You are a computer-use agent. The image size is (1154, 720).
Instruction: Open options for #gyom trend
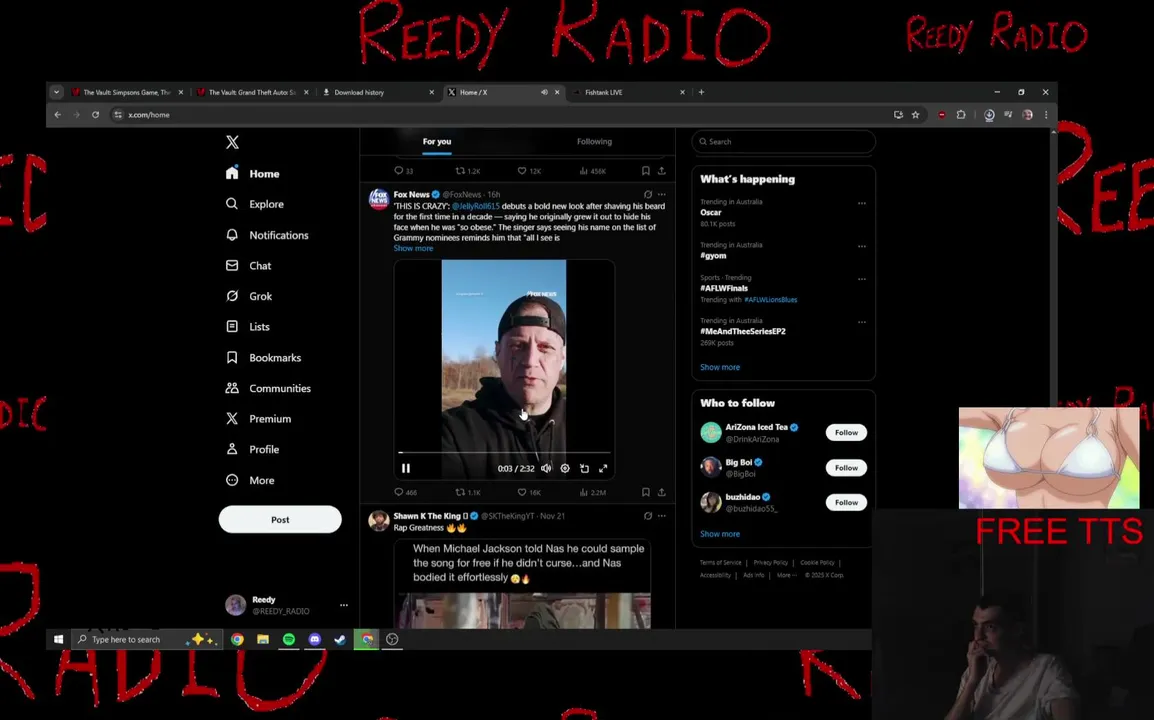(x=862, y=247)
